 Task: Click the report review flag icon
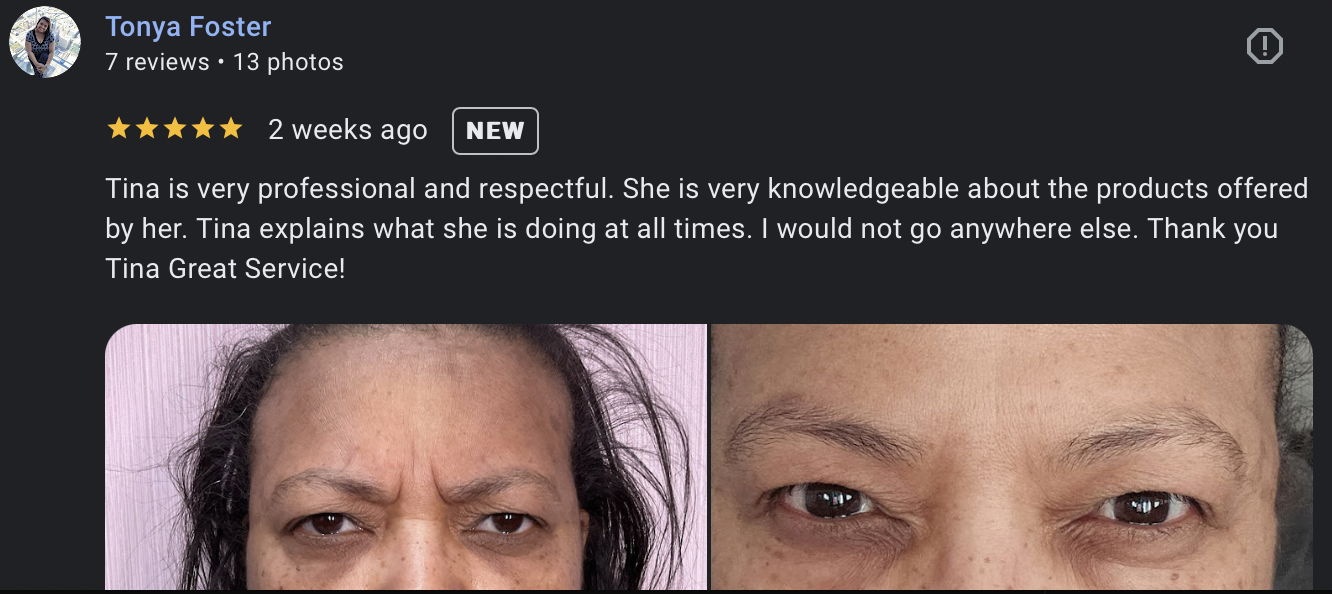coord(1265,46)
